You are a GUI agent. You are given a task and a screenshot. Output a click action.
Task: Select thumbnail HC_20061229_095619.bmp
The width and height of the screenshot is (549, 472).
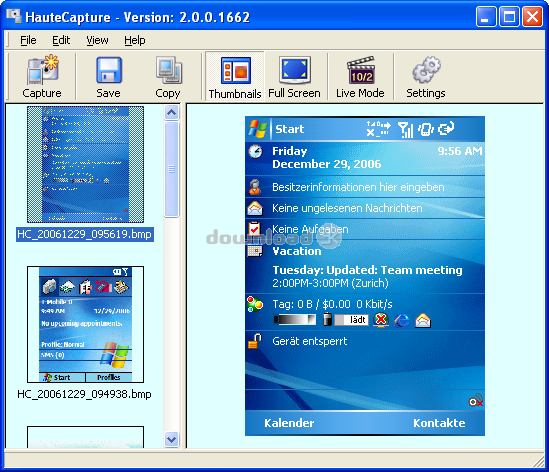click(x=85, y=165)
